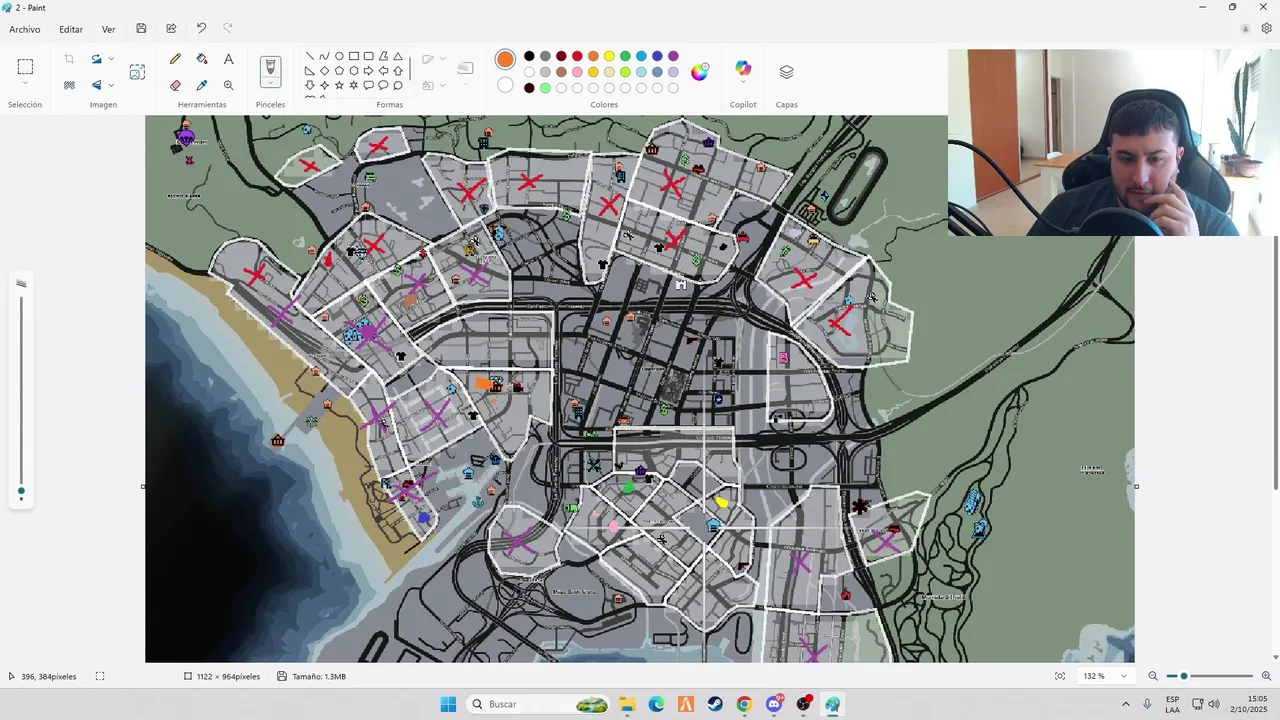Pick the yellow color swatch
The image size is (1280, 720).
point(609,56)
